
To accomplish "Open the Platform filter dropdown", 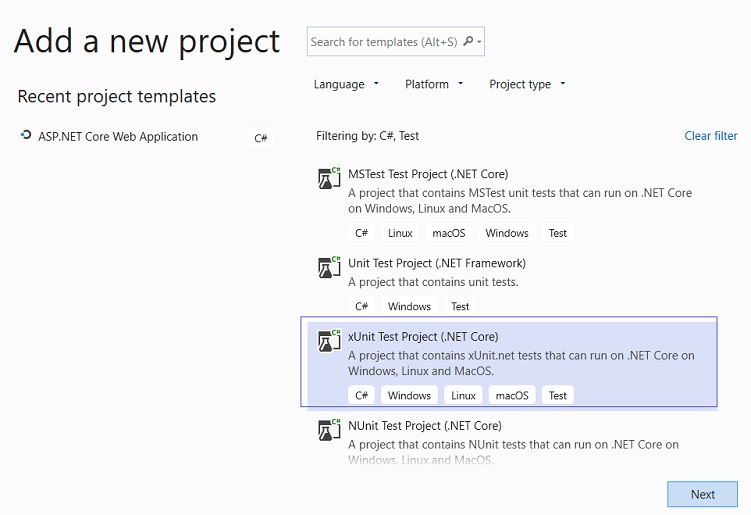I will (x=434, y=84).
